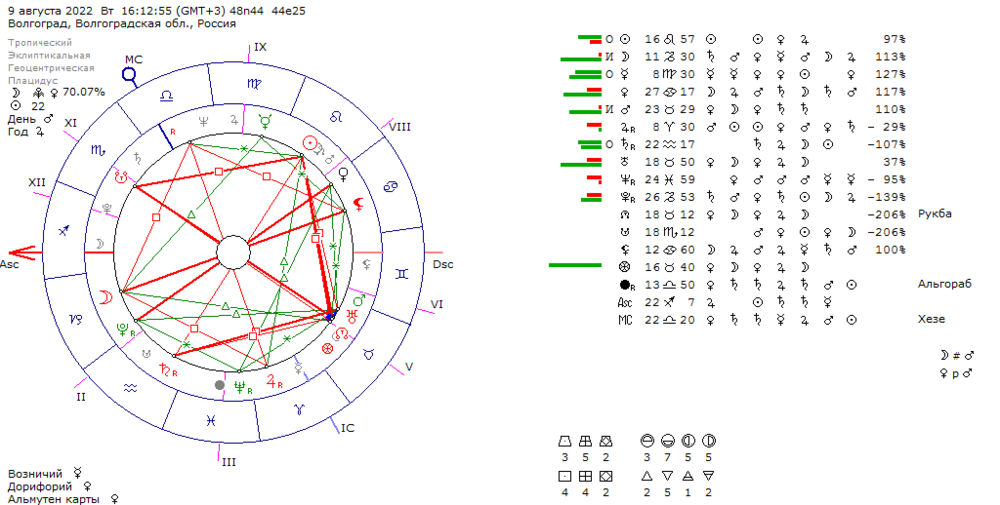The height and width of the screenshot is (505, 1000).
Task: Click the red Black Moon Lilith symbol
Action: coord(360,204)
